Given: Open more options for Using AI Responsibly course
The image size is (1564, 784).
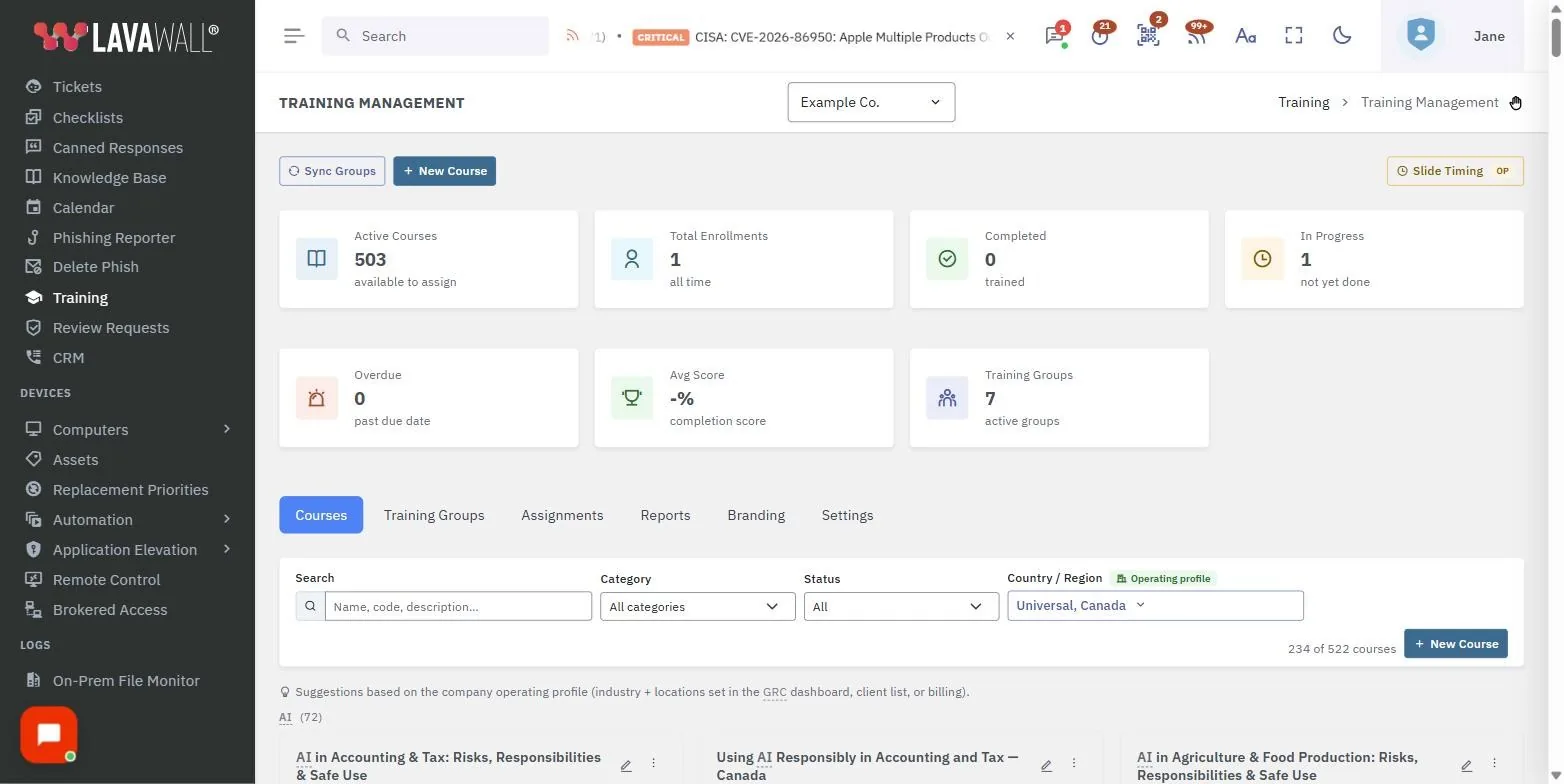Looking at the screenshot, I should pyautogui.click(x=1074, y=763).
